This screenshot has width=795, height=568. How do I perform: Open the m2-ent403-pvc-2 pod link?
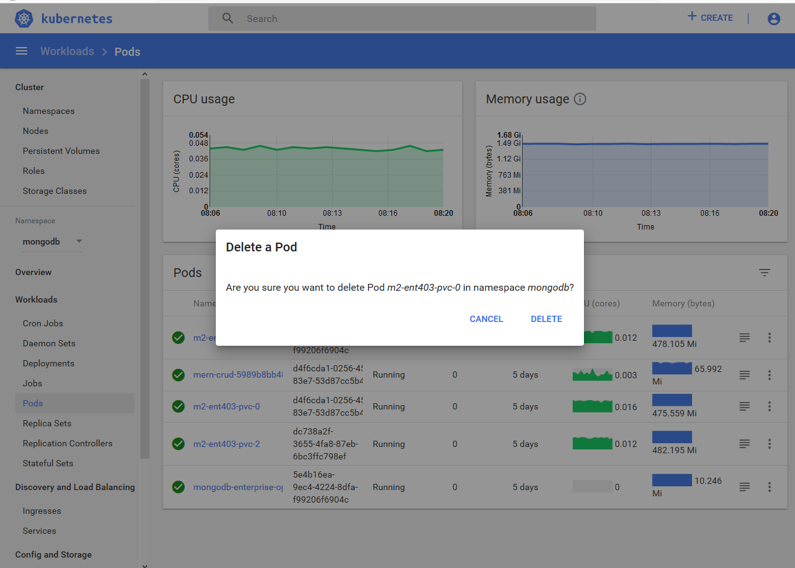click(x=226, y=444)
